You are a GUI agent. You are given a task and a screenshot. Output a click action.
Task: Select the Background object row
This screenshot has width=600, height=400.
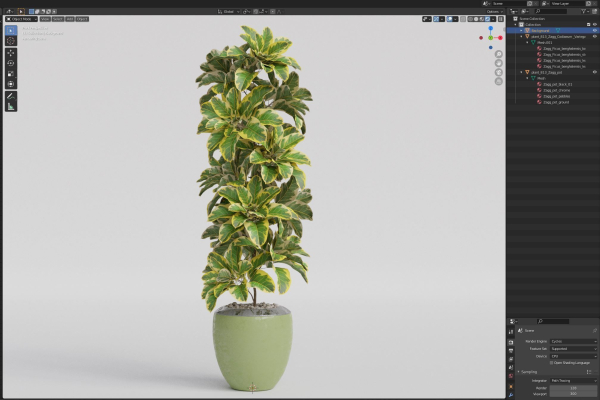point(553,30)
